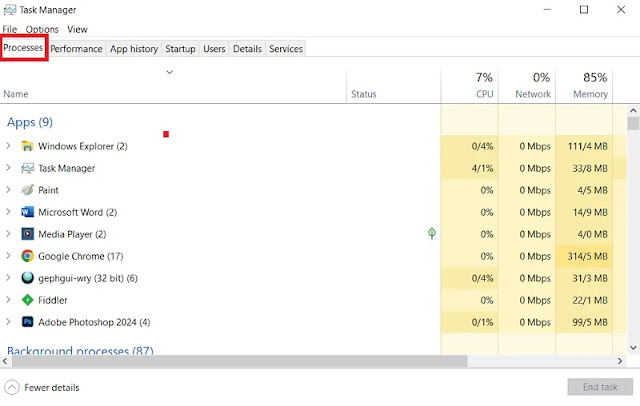Expand the Microsoft Word process group

coord(8,212)
